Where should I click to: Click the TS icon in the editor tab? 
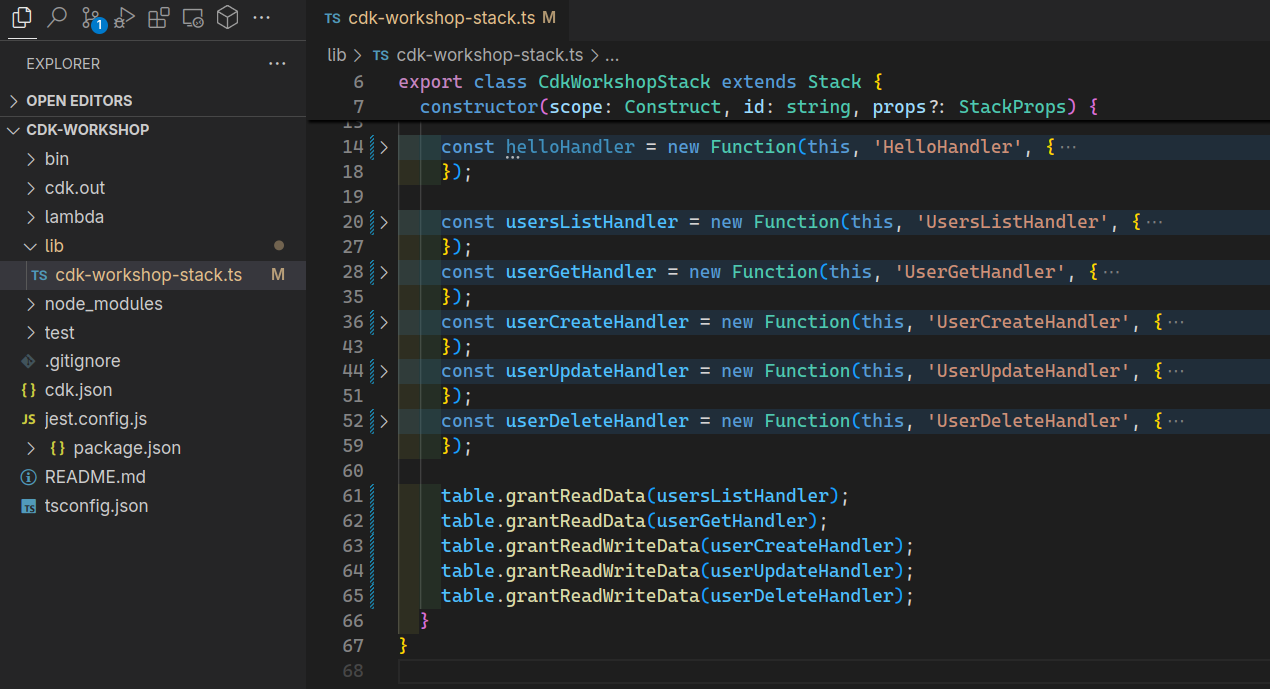[332, 18]
